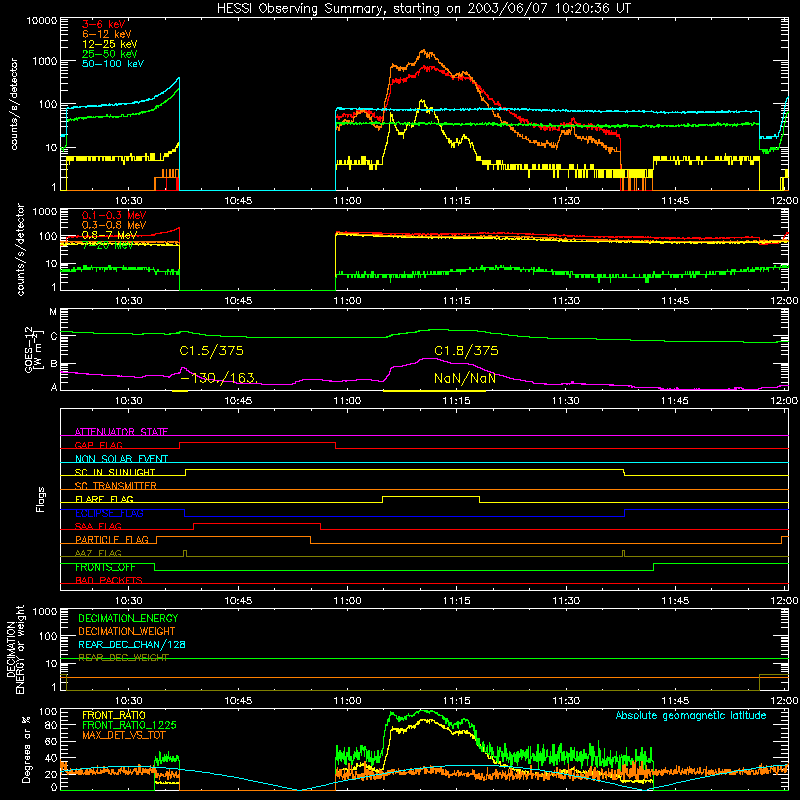Select the vertical Flags axis label
Screen dimensions: 800x800
[41, 499]
